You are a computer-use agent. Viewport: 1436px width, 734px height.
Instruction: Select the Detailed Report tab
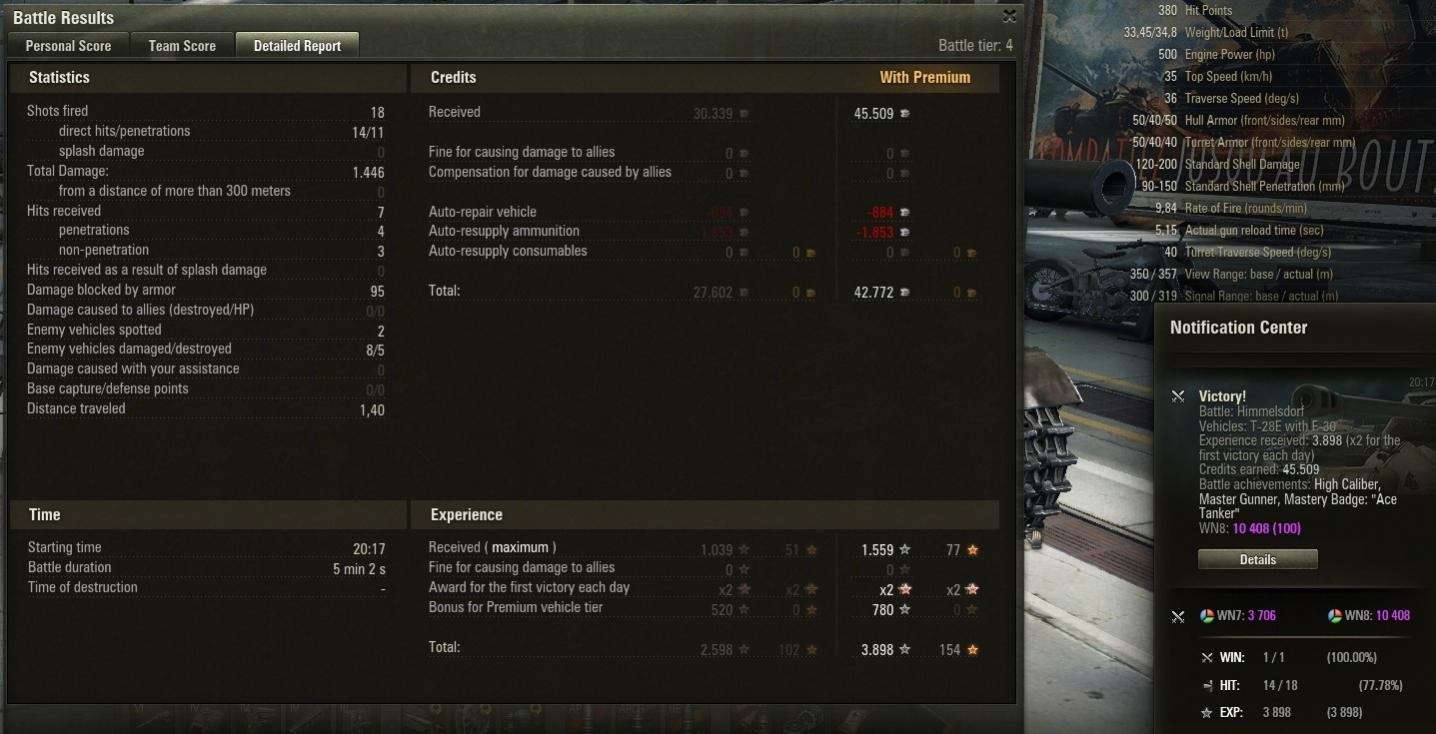pyautogui.click(x=297, y=45)
